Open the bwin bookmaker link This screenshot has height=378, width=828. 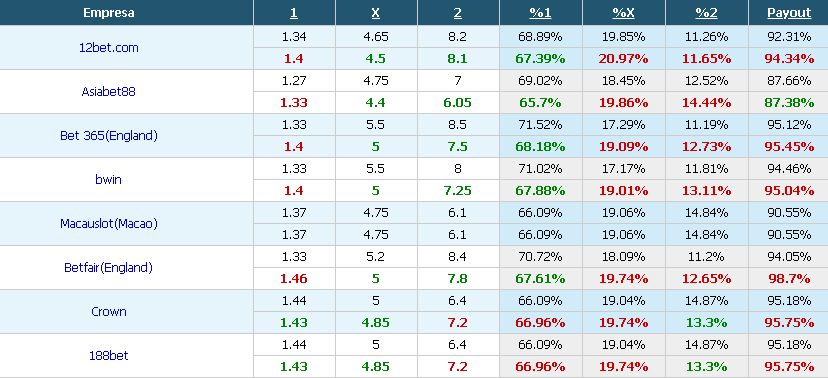(108, 179)
